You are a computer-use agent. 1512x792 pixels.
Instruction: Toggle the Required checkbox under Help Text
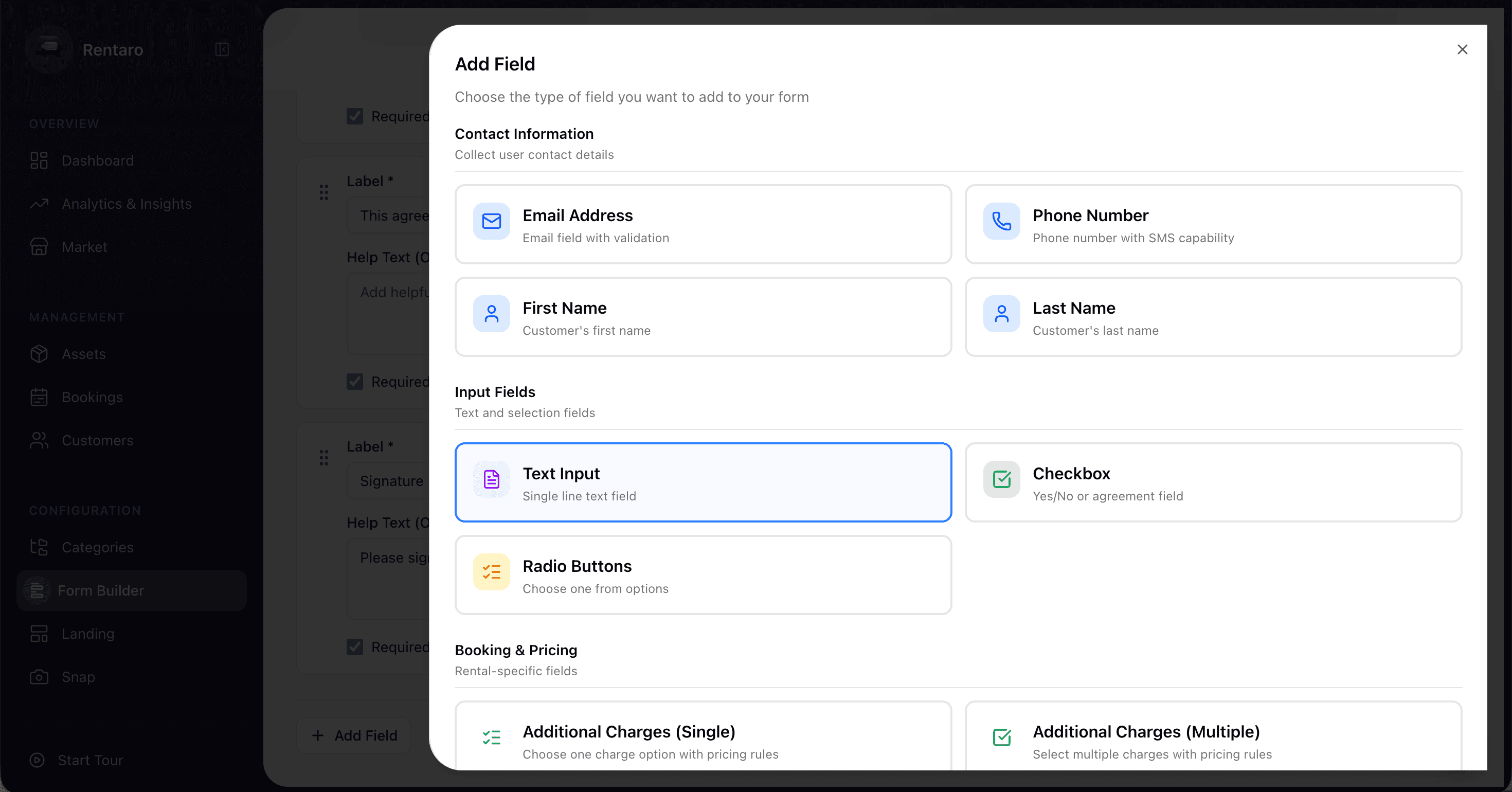(354, 381)
